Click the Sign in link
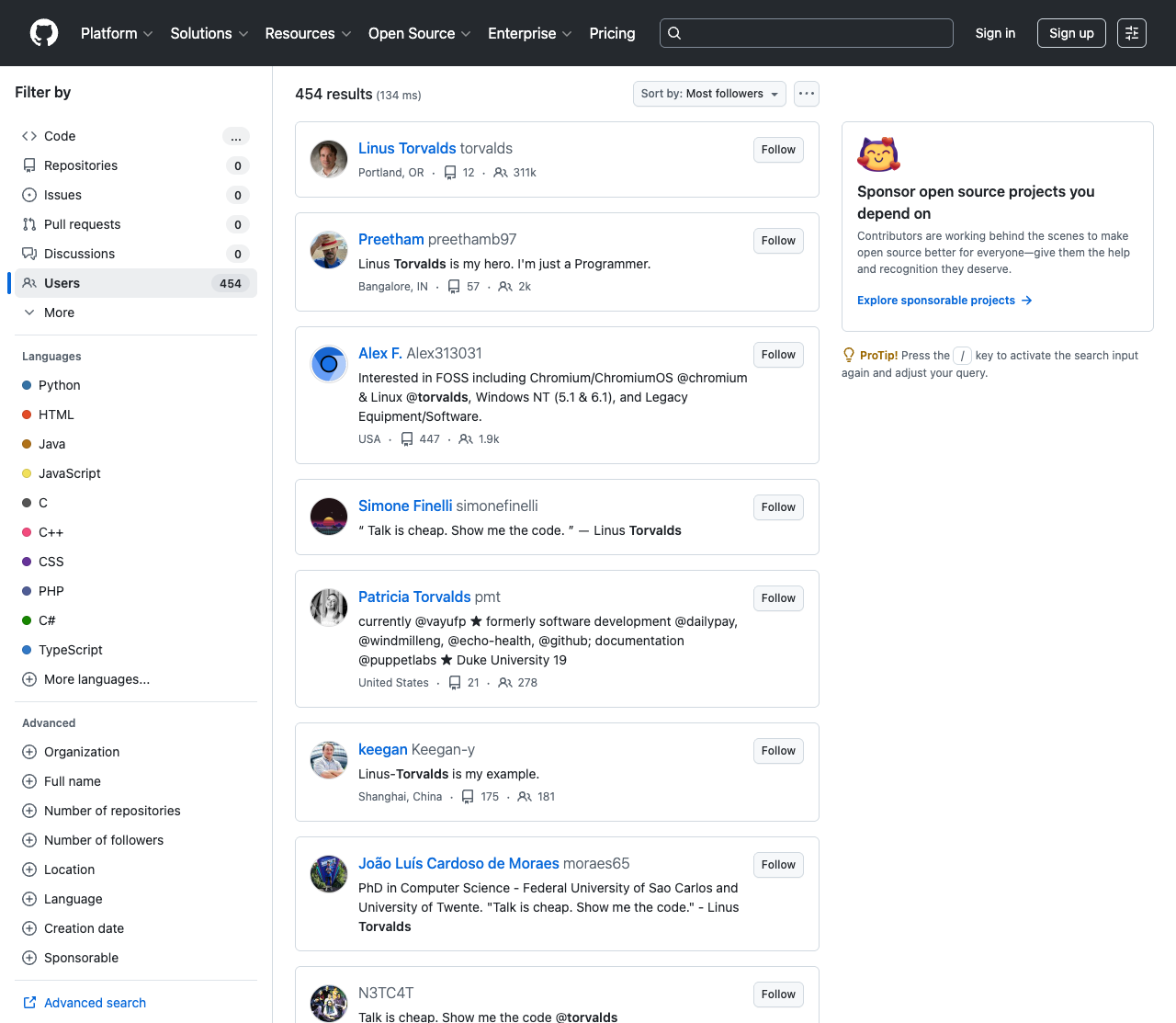Screen dimensions: 1176x1023 click(995, 33)
